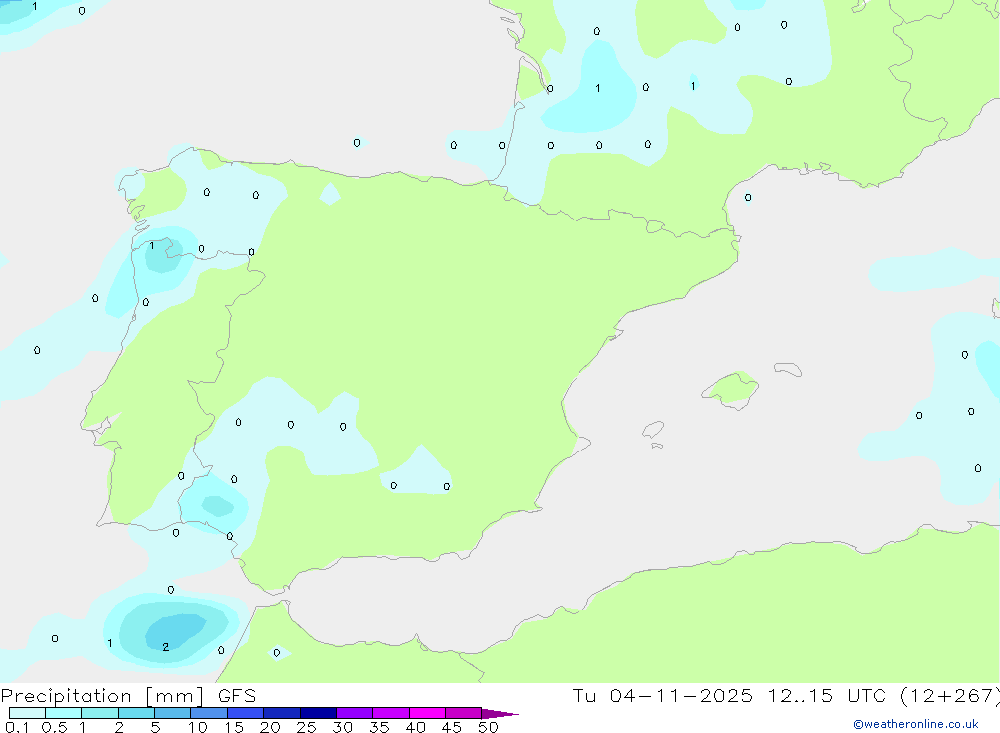Click the arrow tip beyond 50 mm on legend
The width and height of the screenshot is (1000, 733).
(500, 714)
